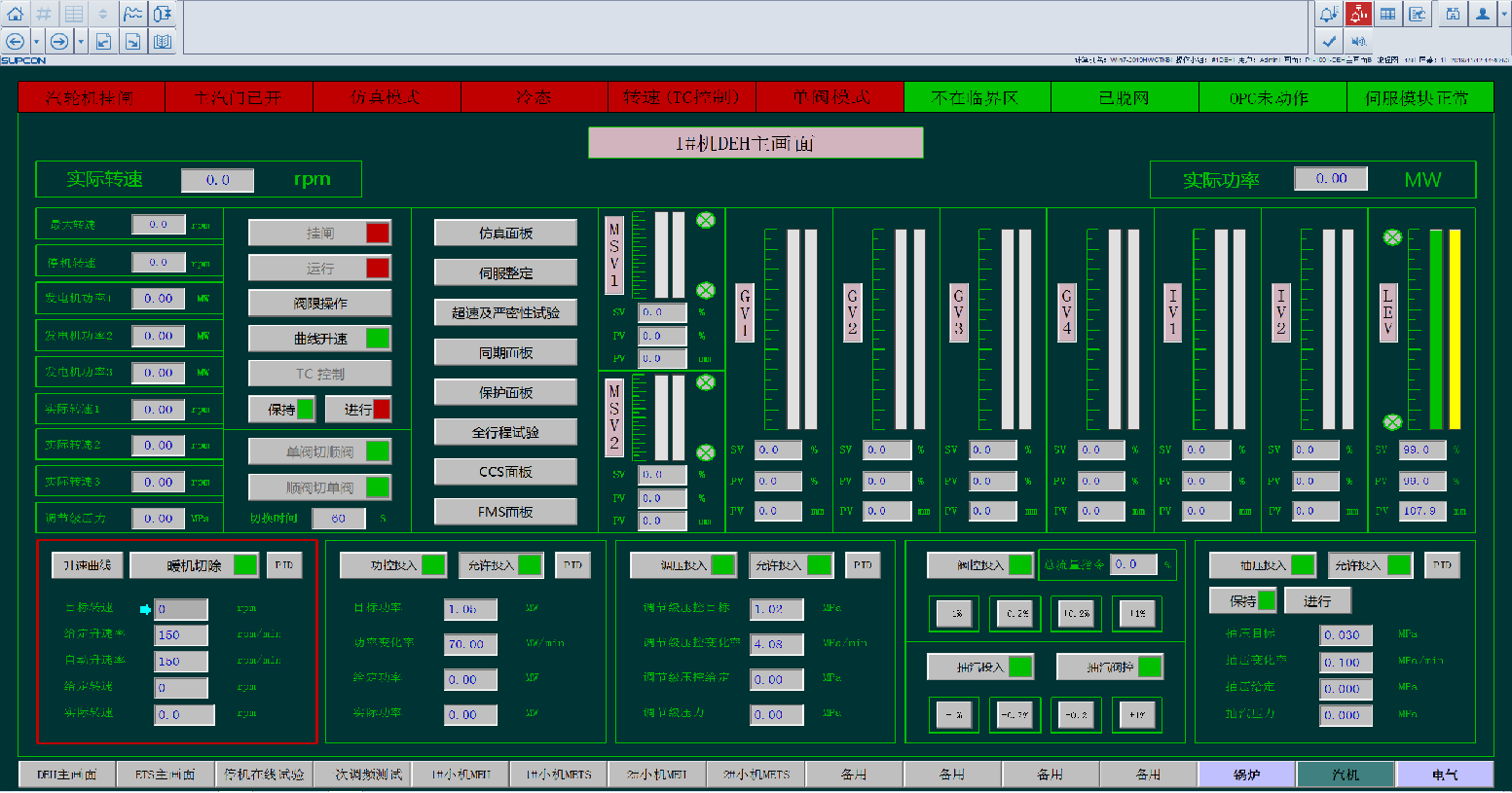Click the 目标转速 target speed input field
This screenshot has width=1512, height=793.
pos(181,609)
